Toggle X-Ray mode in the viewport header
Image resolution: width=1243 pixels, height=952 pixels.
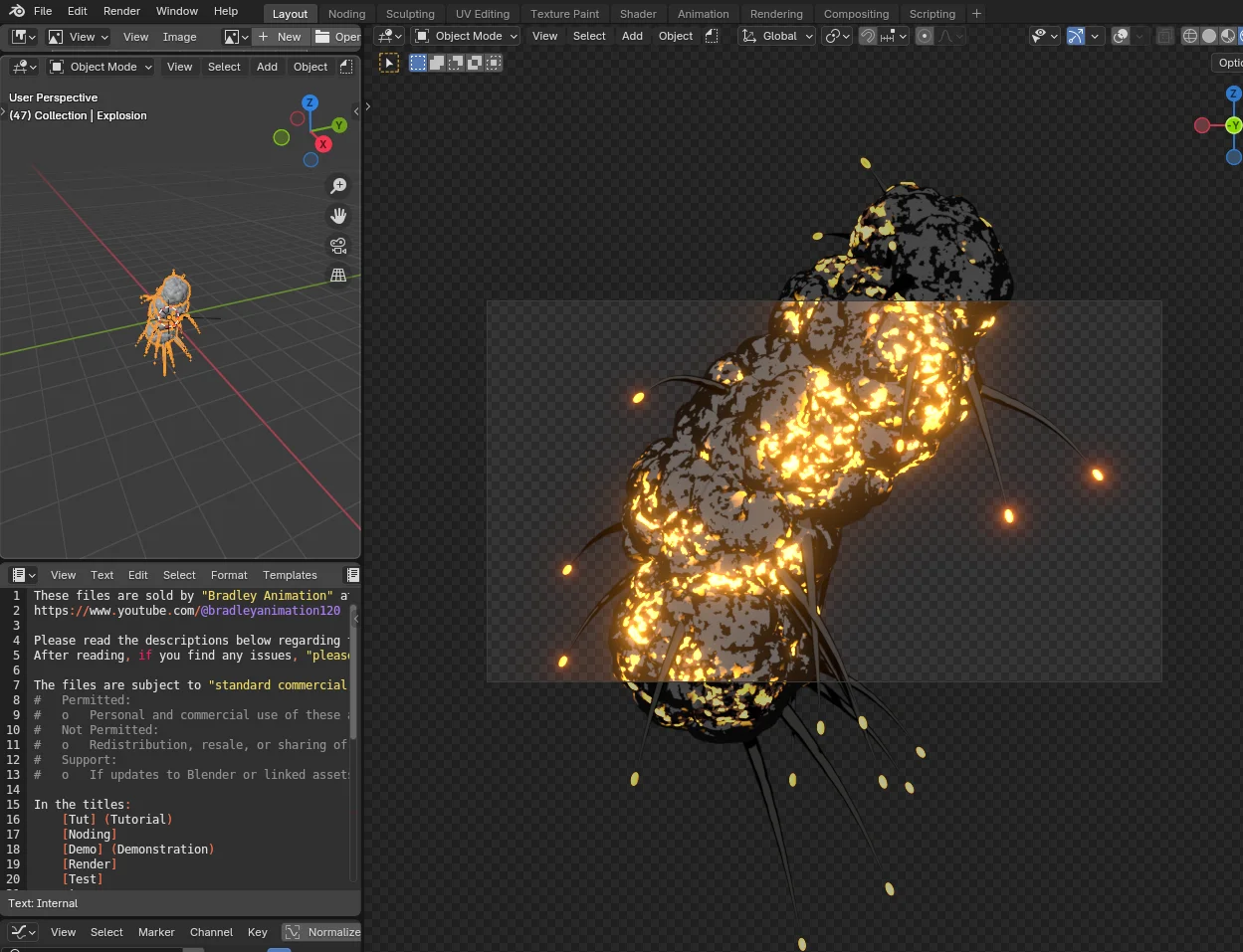pyautogui.click(x=1165, y=36)
